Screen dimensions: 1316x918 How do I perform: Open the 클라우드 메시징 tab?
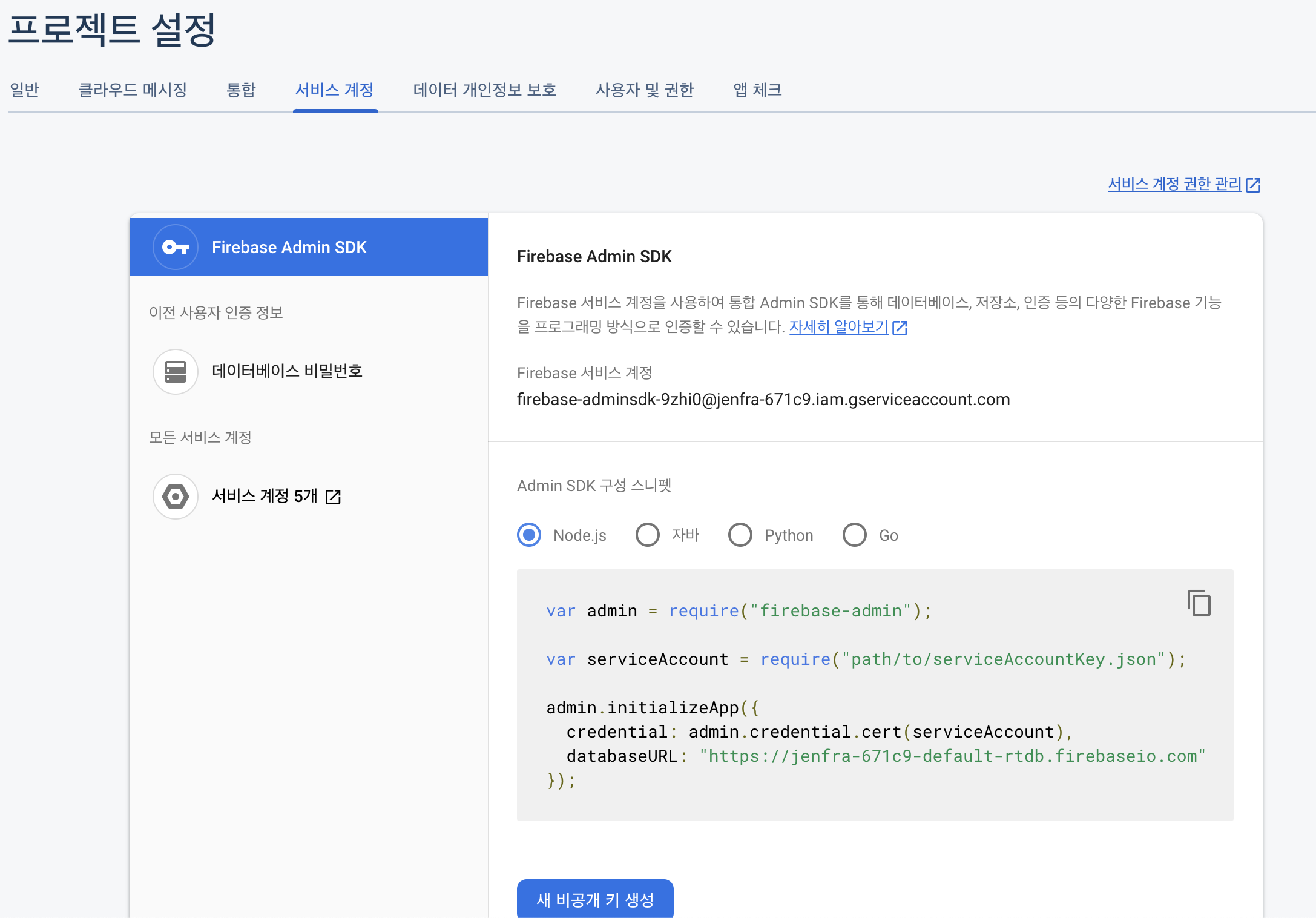tap(133, 90)
